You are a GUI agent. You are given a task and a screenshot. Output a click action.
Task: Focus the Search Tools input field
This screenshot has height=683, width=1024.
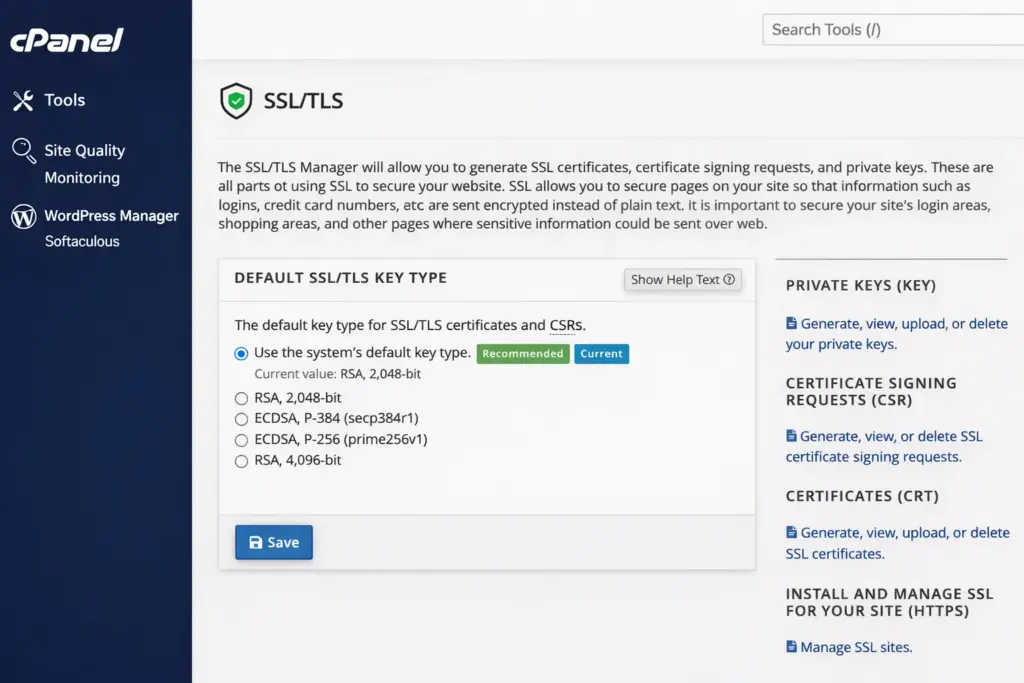890,30
